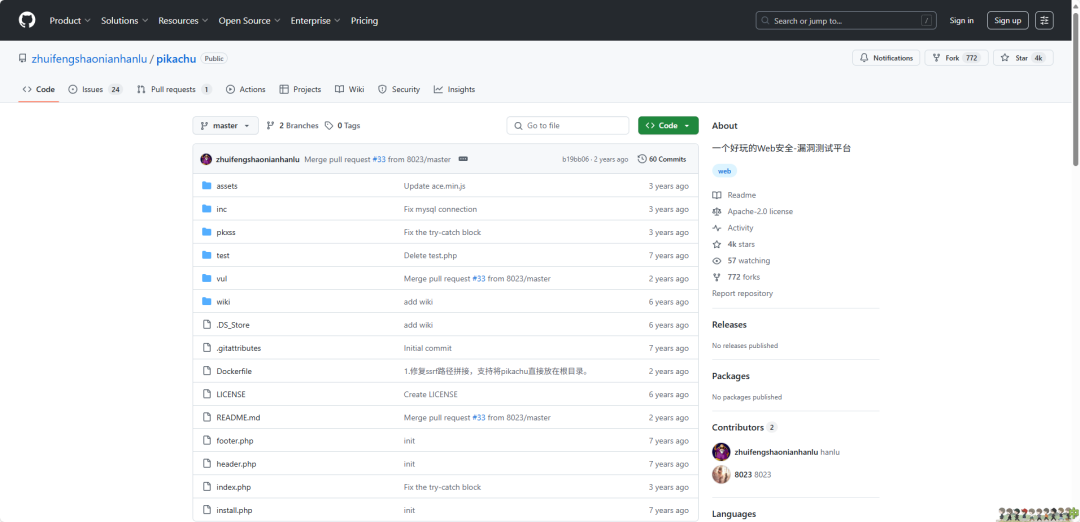Click the Sign in link
Image resolution: width=1080 pixels, height=522 pixels.
coord(962,21)
